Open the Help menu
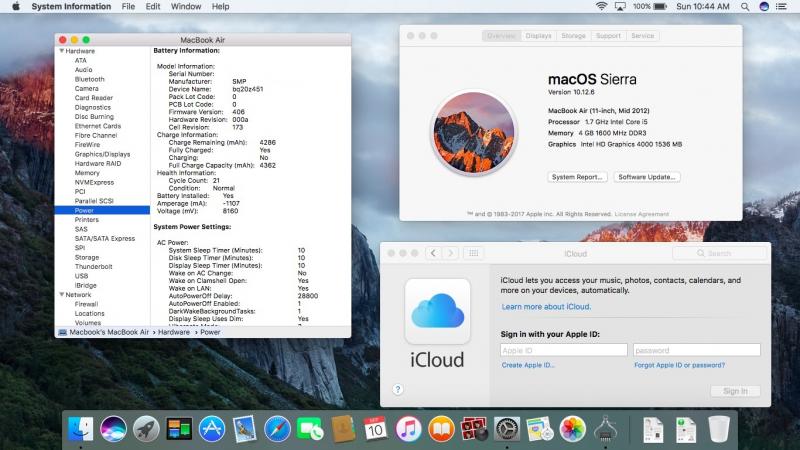Viewport: 800px width, 450px height. coord(220,7)
